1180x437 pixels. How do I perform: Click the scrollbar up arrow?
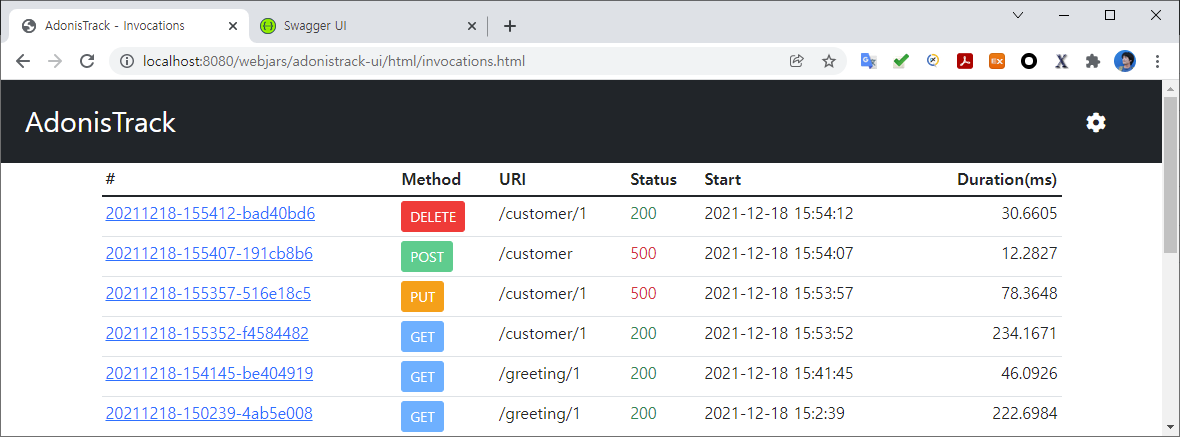1171,88
